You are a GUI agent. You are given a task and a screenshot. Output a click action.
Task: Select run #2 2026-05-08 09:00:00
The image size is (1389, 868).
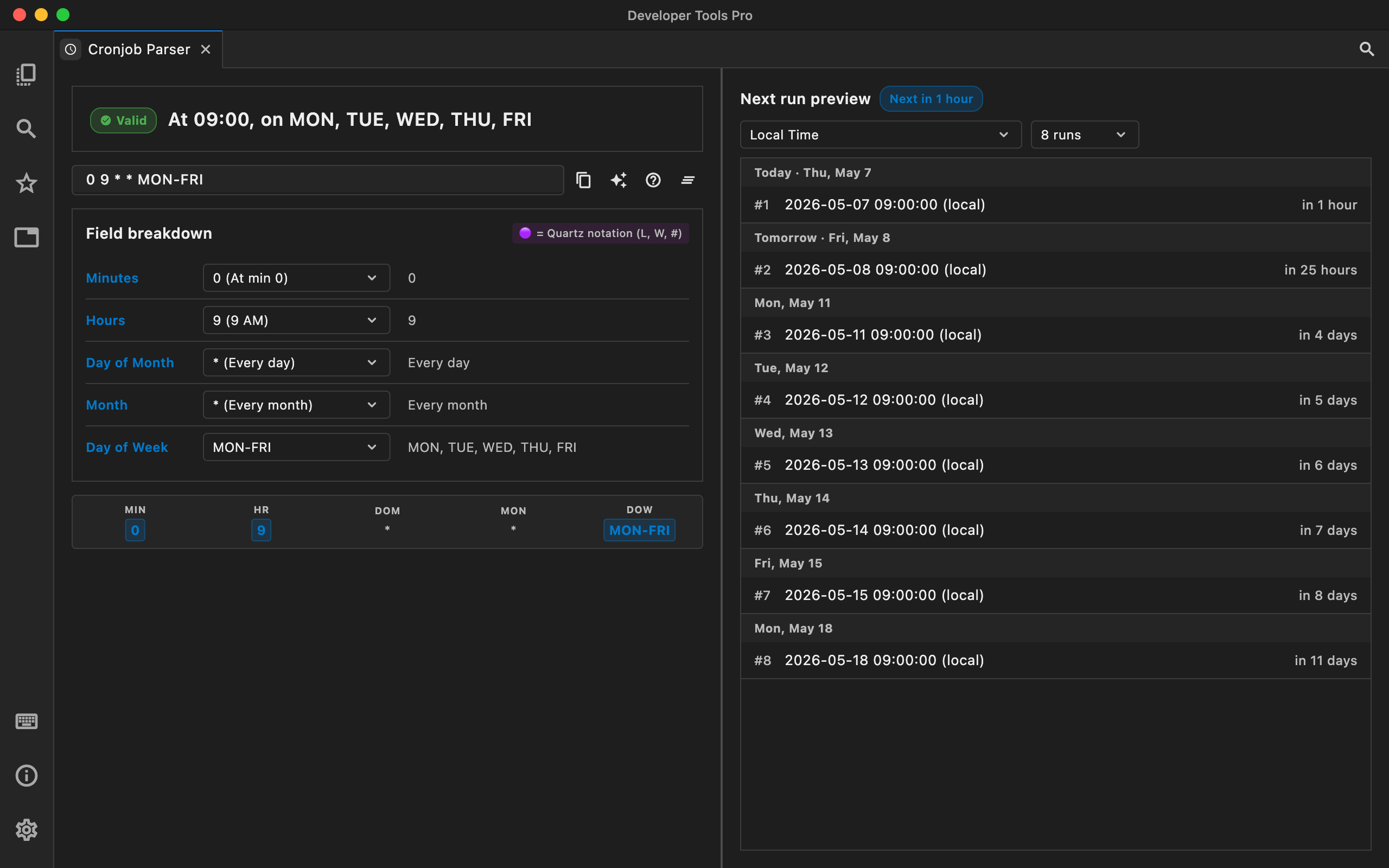[x=1055, y=270]
